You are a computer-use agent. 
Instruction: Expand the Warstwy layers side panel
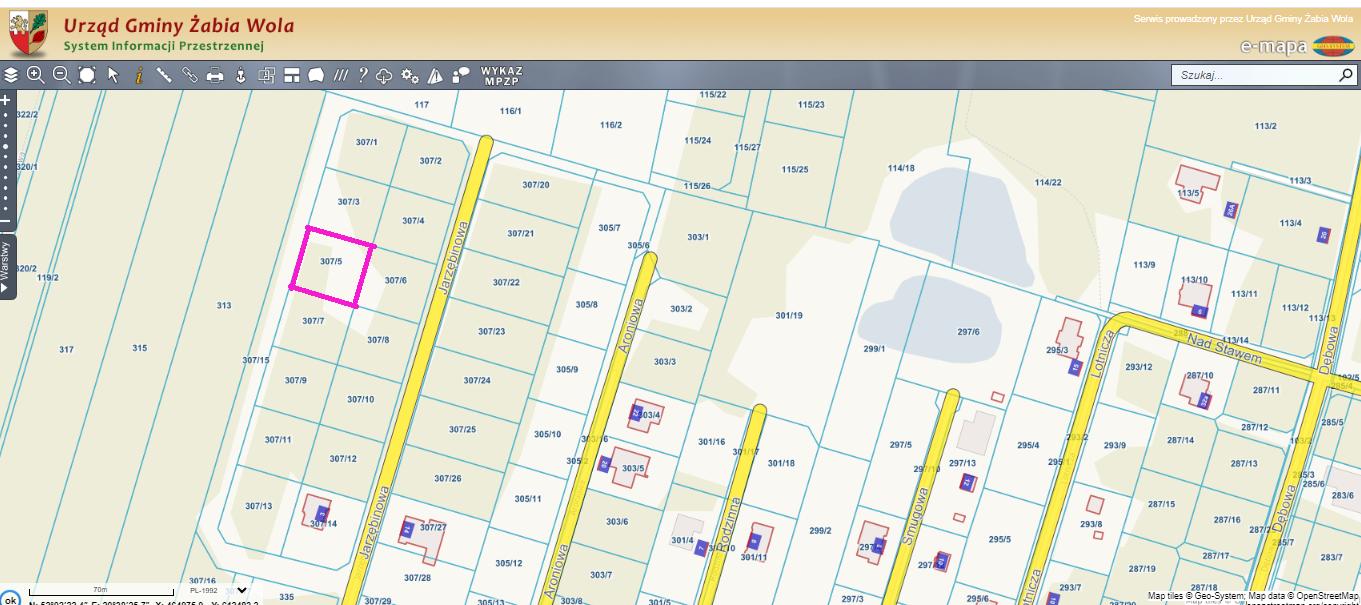point(6,267)
